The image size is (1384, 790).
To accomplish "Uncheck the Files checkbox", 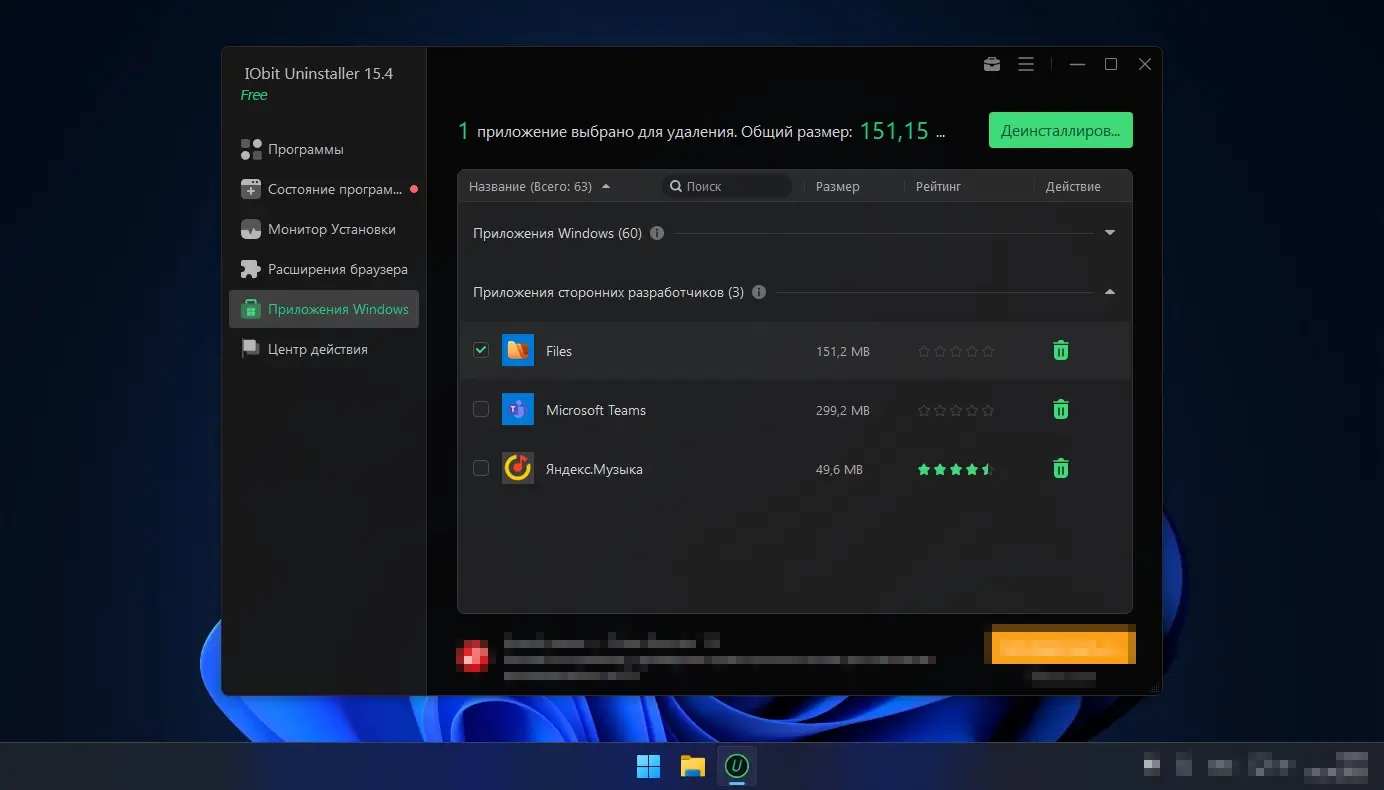I will [x=481, y=350].
